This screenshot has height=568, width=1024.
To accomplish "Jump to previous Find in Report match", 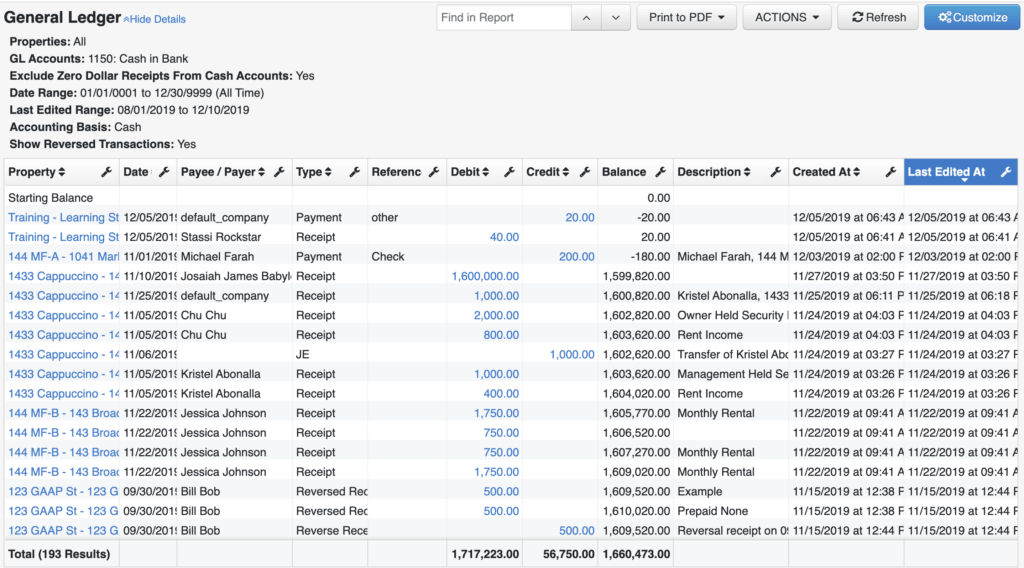I will pos(586,18).
